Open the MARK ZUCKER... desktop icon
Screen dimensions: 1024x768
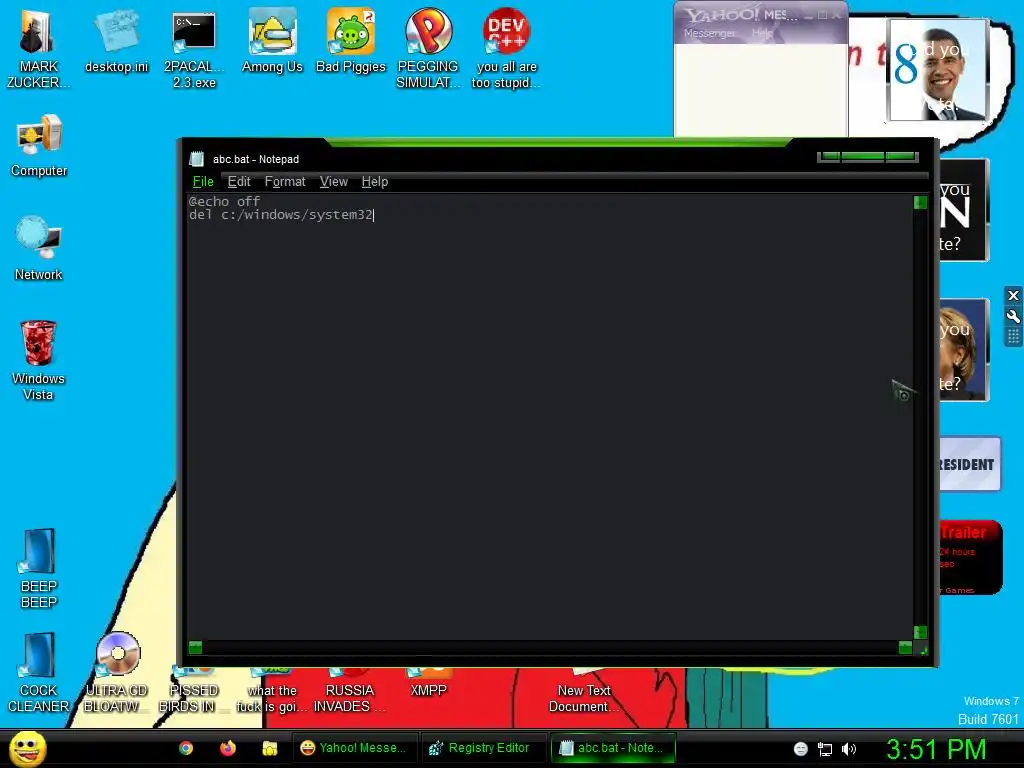click(x=38, y=47)
